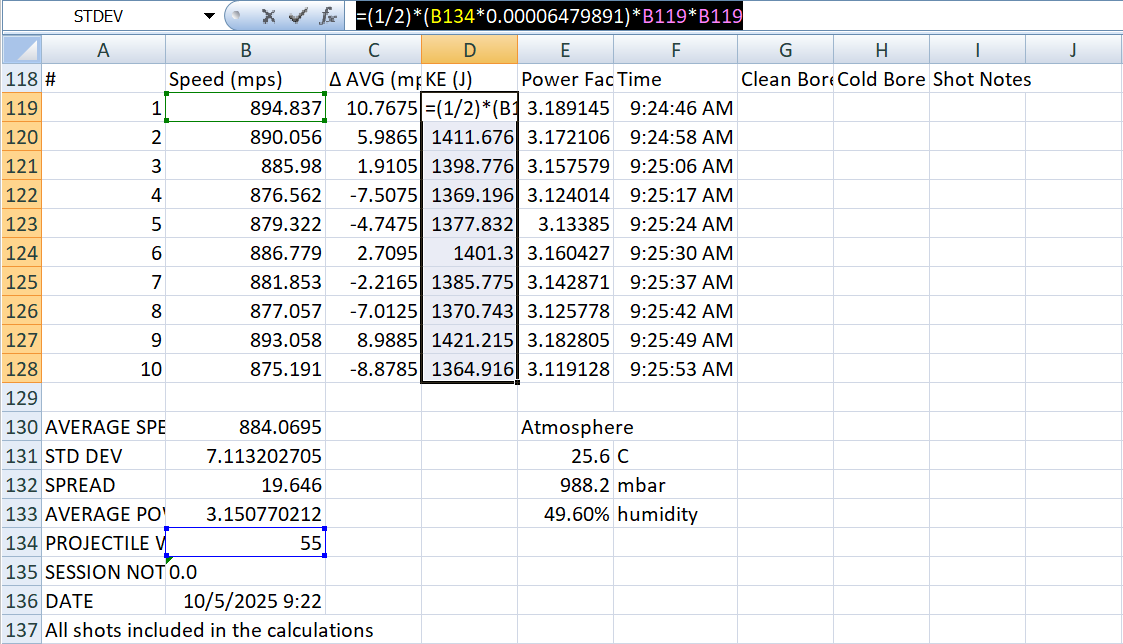Click the STD DEV value 7.113202705
Screen dimensions: 1123x644
pos(245,456)
